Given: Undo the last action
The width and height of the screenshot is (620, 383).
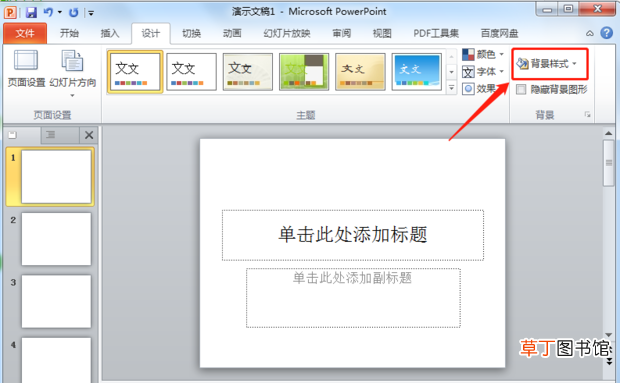Looking at the screenshot, I should click(48, 12).
